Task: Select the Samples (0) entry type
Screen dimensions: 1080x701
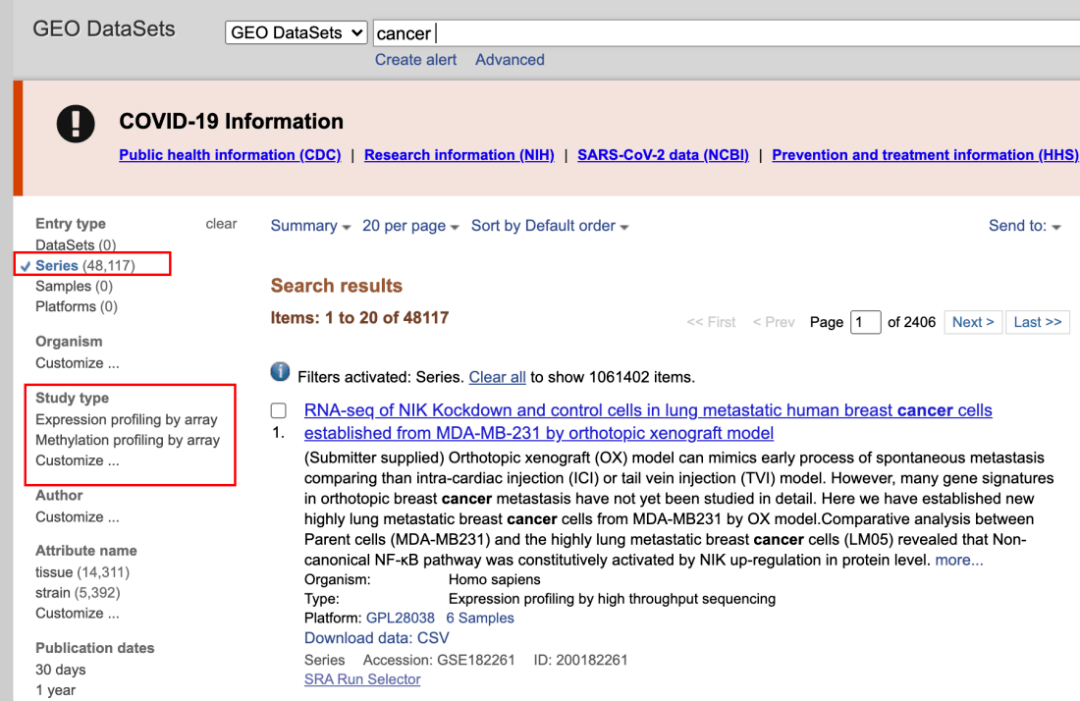Action: point(74,286)
